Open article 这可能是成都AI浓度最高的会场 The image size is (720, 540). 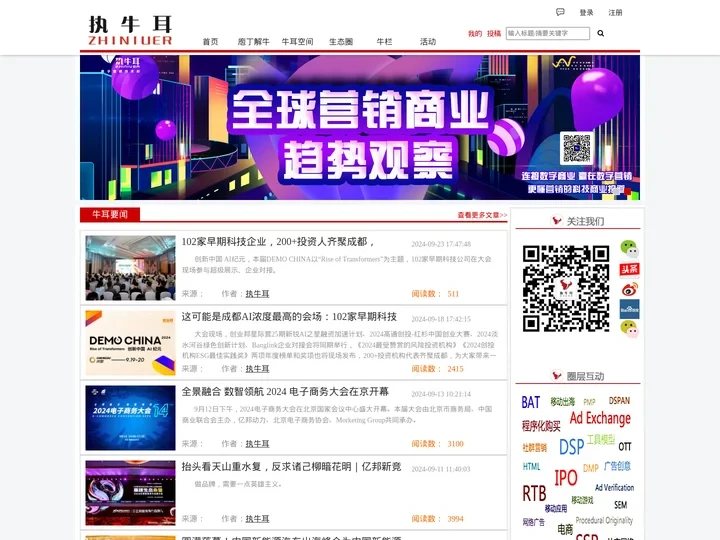(x=289, y=316)
